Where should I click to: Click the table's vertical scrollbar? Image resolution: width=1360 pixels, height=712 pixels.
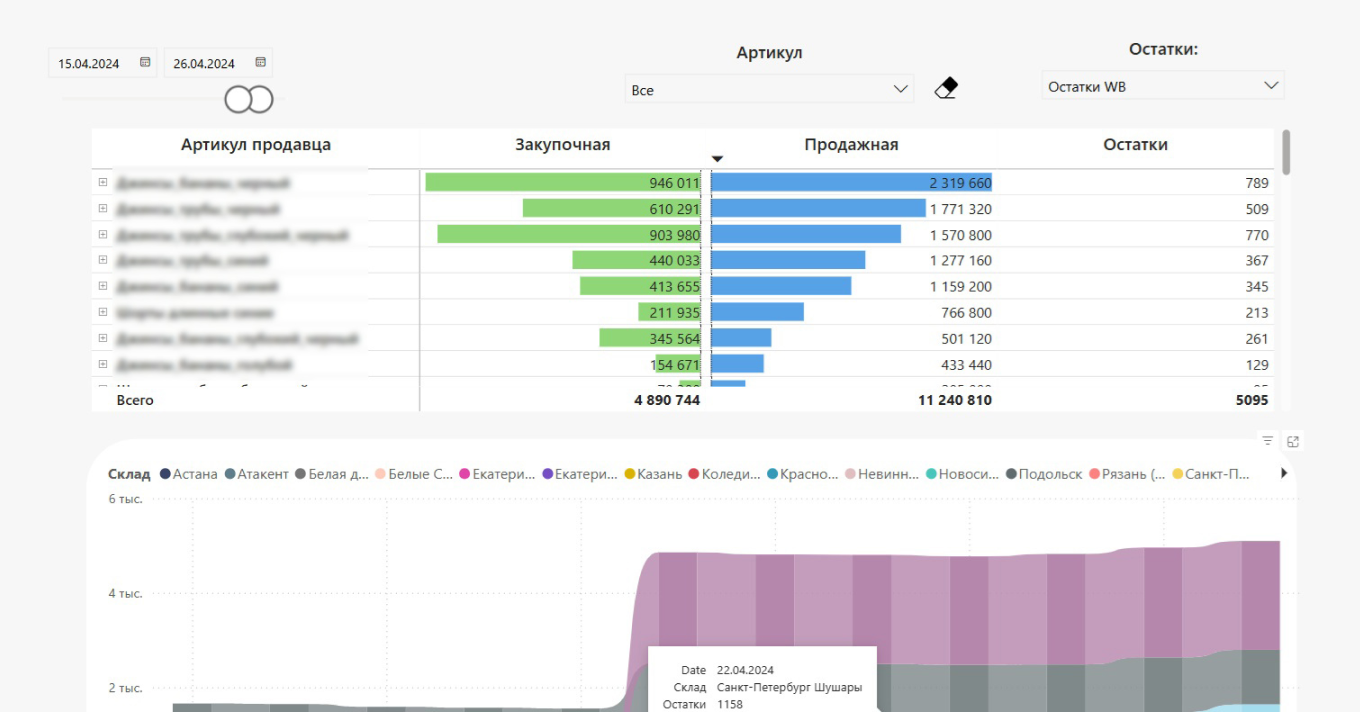coord(1286,152)
